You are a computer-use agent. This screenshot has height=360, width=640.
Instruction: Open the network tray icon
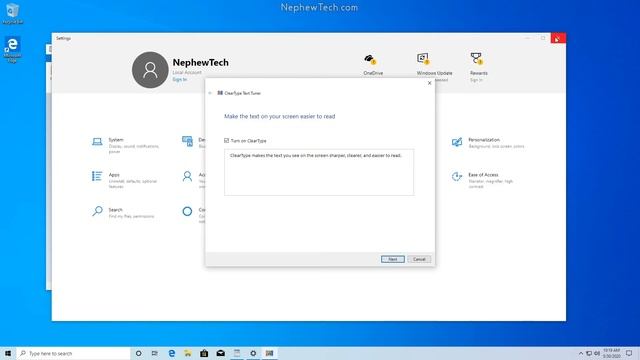[589, 353]
